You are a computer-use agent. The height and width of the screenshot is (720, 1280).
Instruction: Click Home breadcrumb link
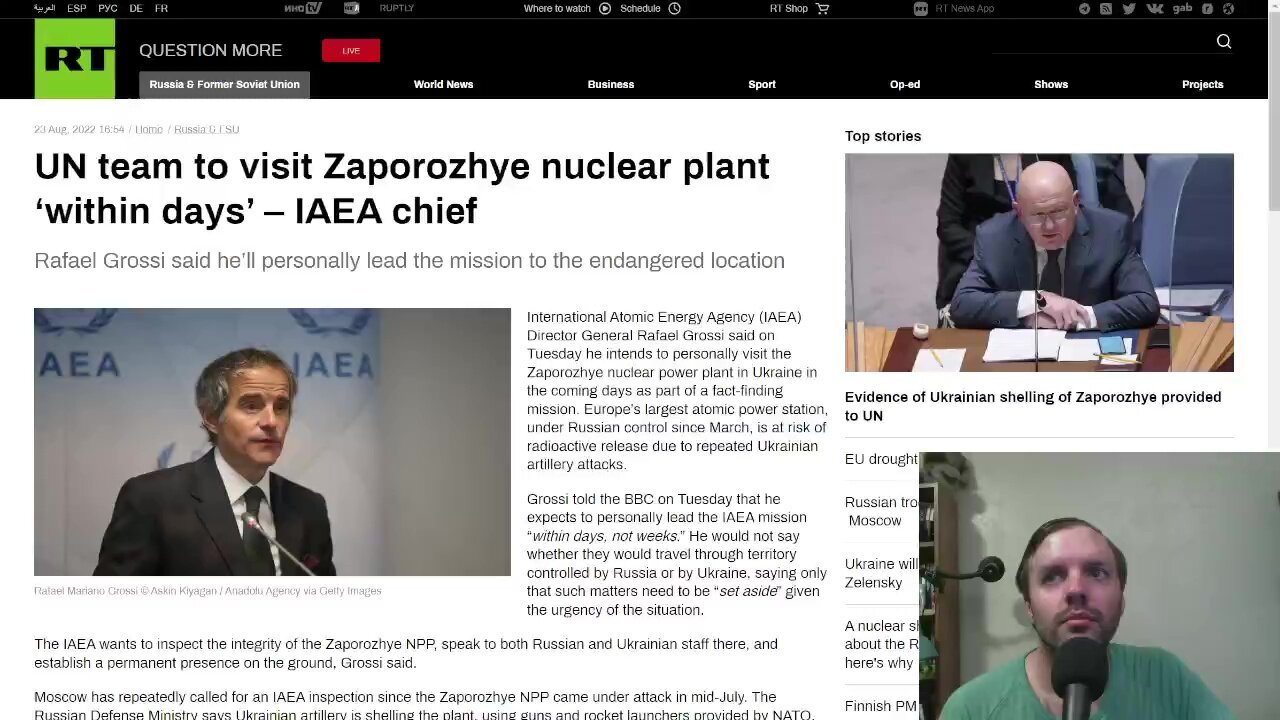pyautogui.click(x=149, y=129)
